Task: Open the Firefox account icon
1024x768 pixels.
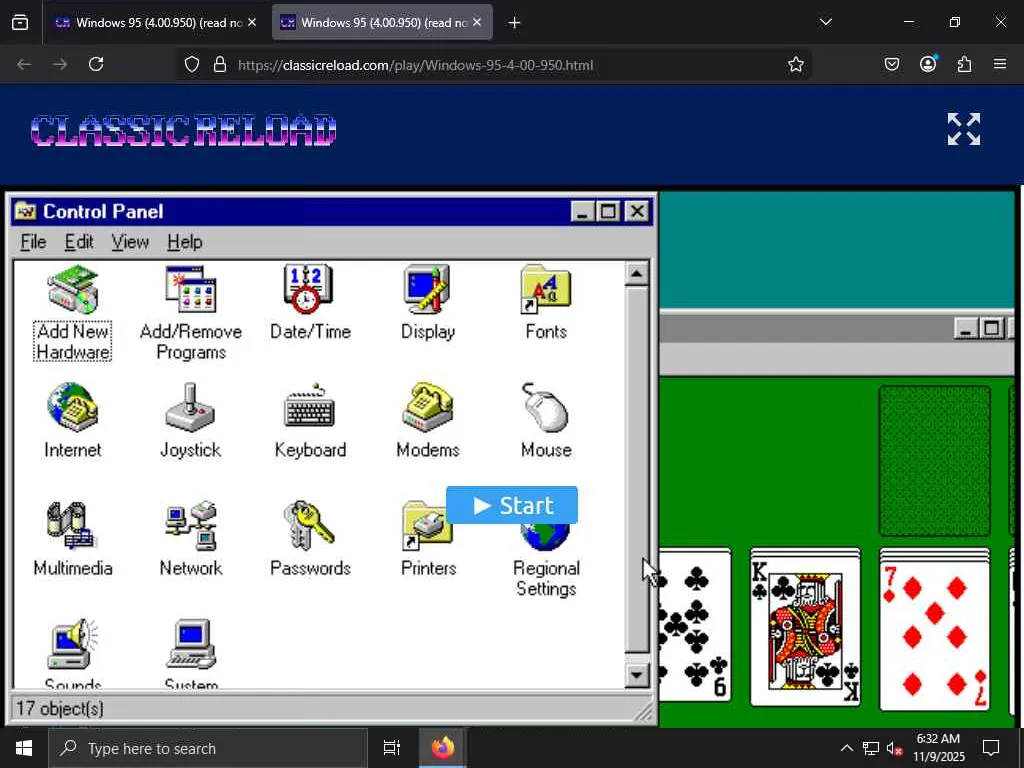Action: [x=928, y=64]
